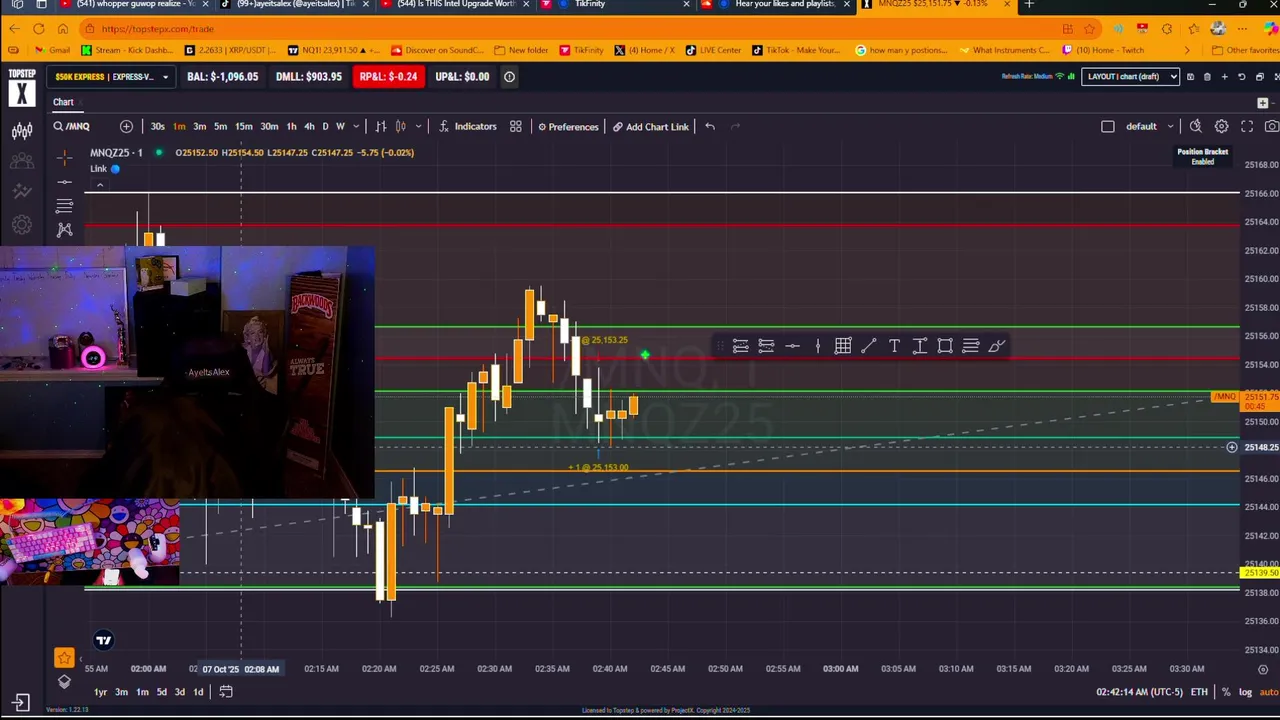Click the candlestick chart style icon
This screenshot has height=720, width=1280.
pos(401,127)
